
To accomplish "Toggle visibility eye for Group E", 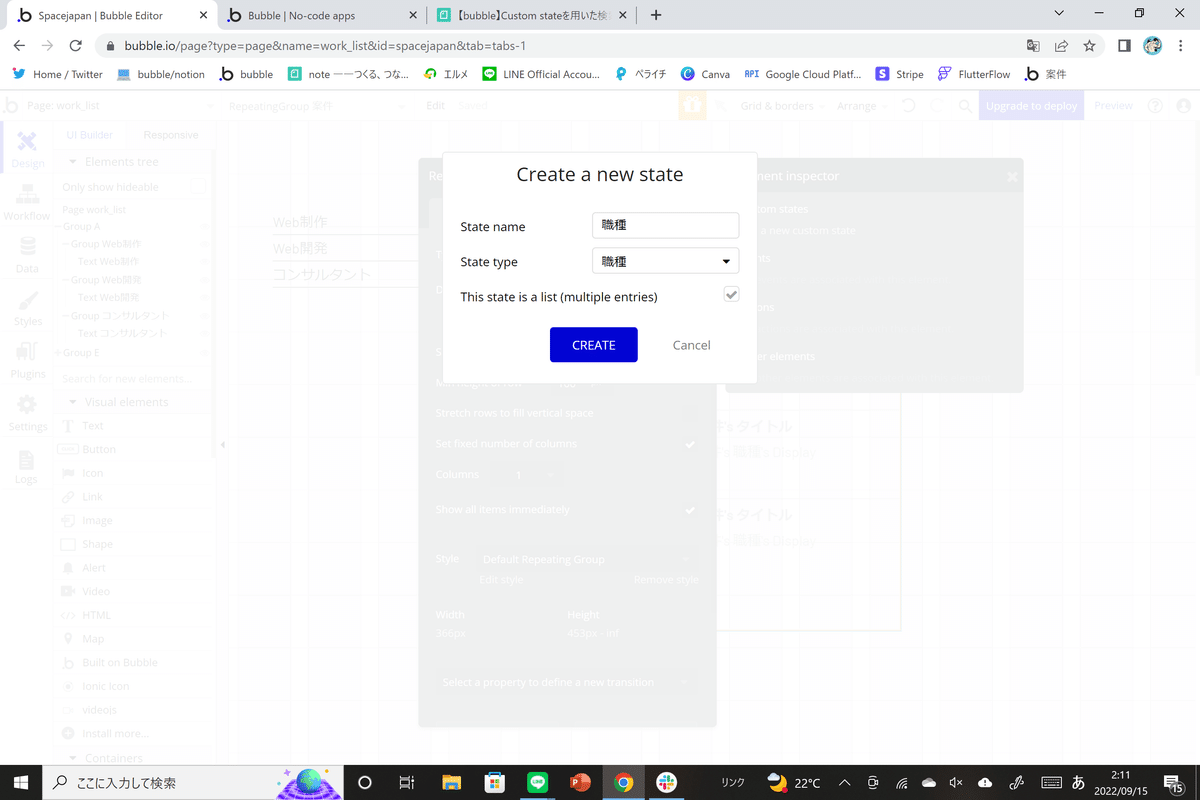I will point(204,353).
